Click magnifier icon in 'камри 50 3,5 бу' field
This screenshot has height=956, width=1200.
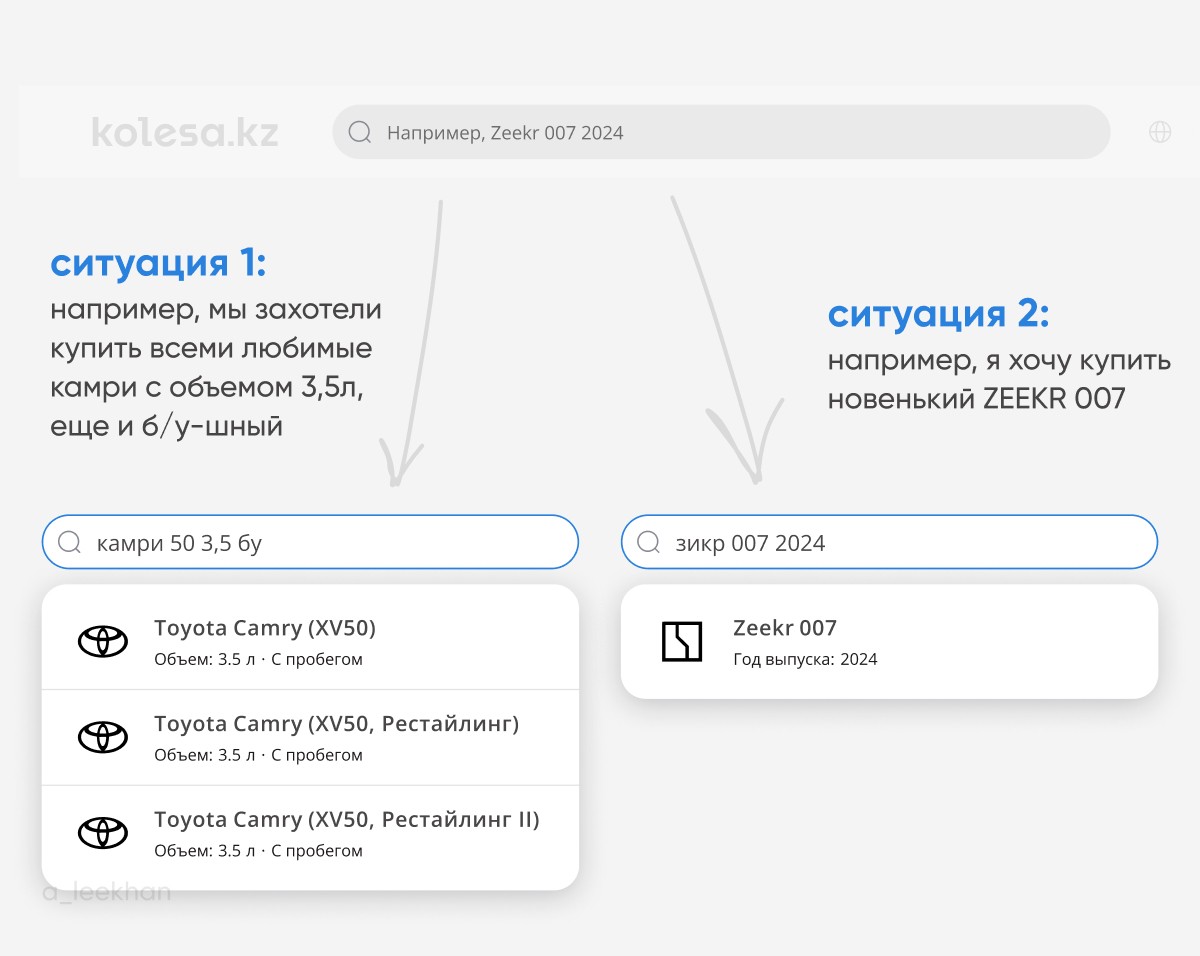pos(70,542)
